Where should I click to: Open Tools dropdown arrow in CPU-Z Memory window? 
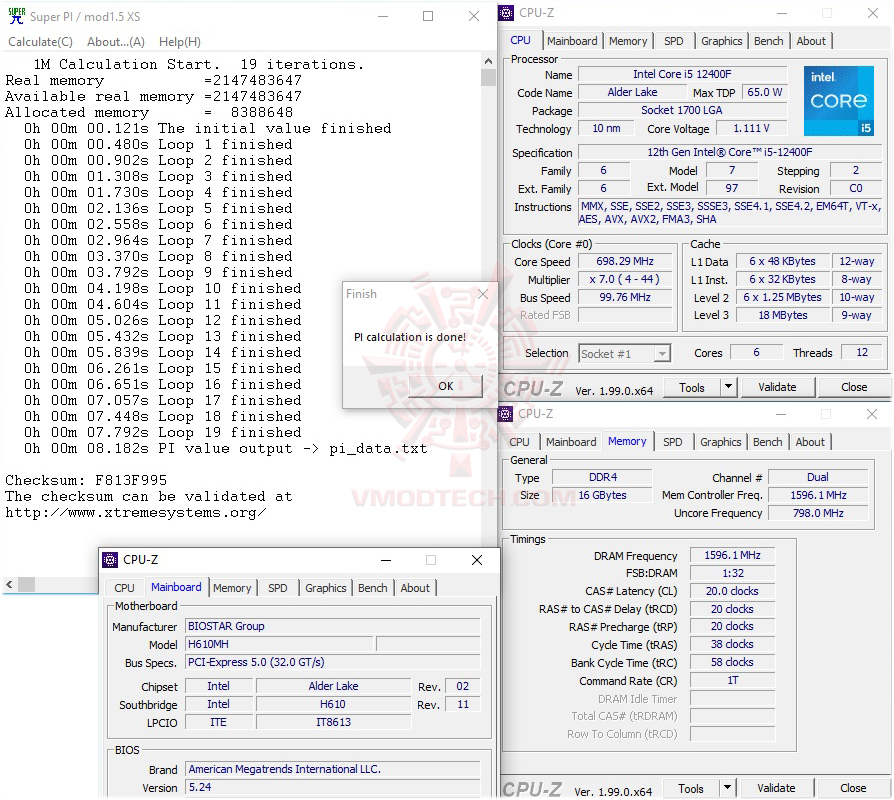(728, 788)
